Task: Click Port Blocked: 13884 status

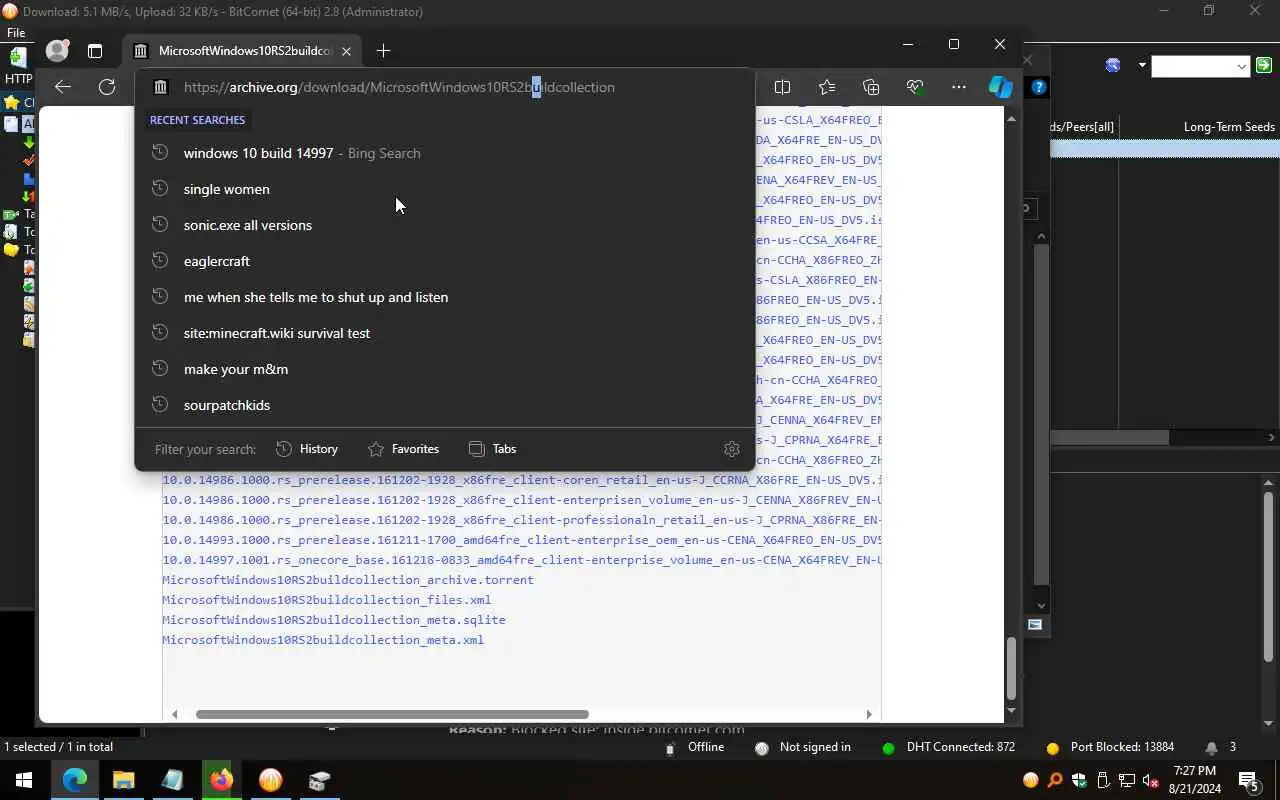Action: click(x=1110, y=747)
